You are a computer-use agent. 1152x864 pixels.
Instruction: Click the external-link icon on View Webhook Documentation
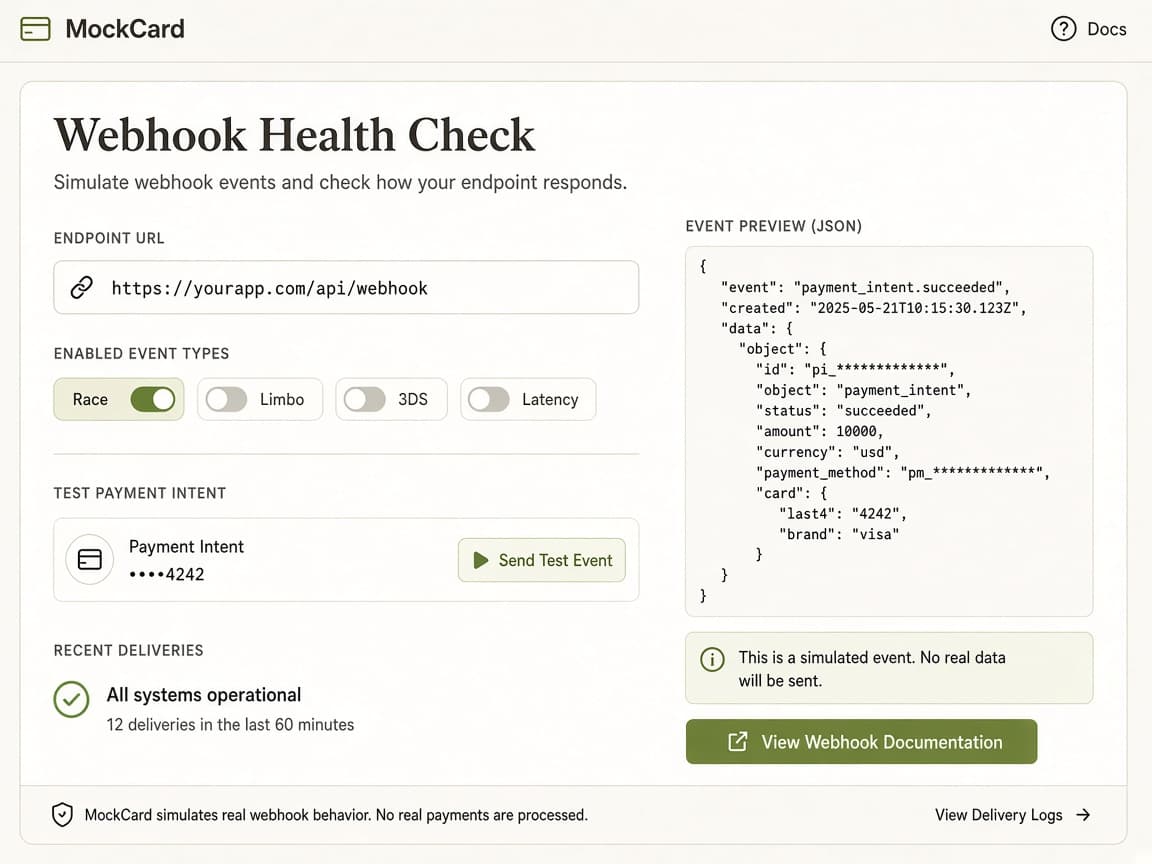(x=738, y=742)
